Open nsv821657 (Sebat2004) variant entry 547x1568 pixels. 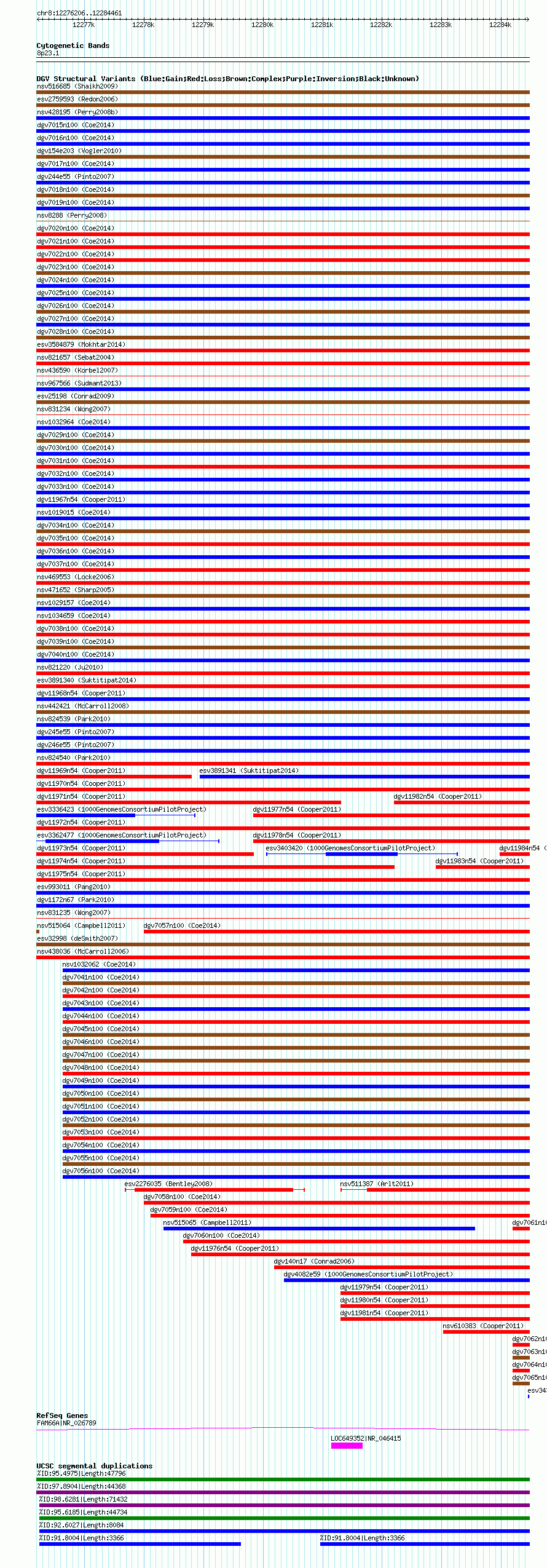(76, 357)
